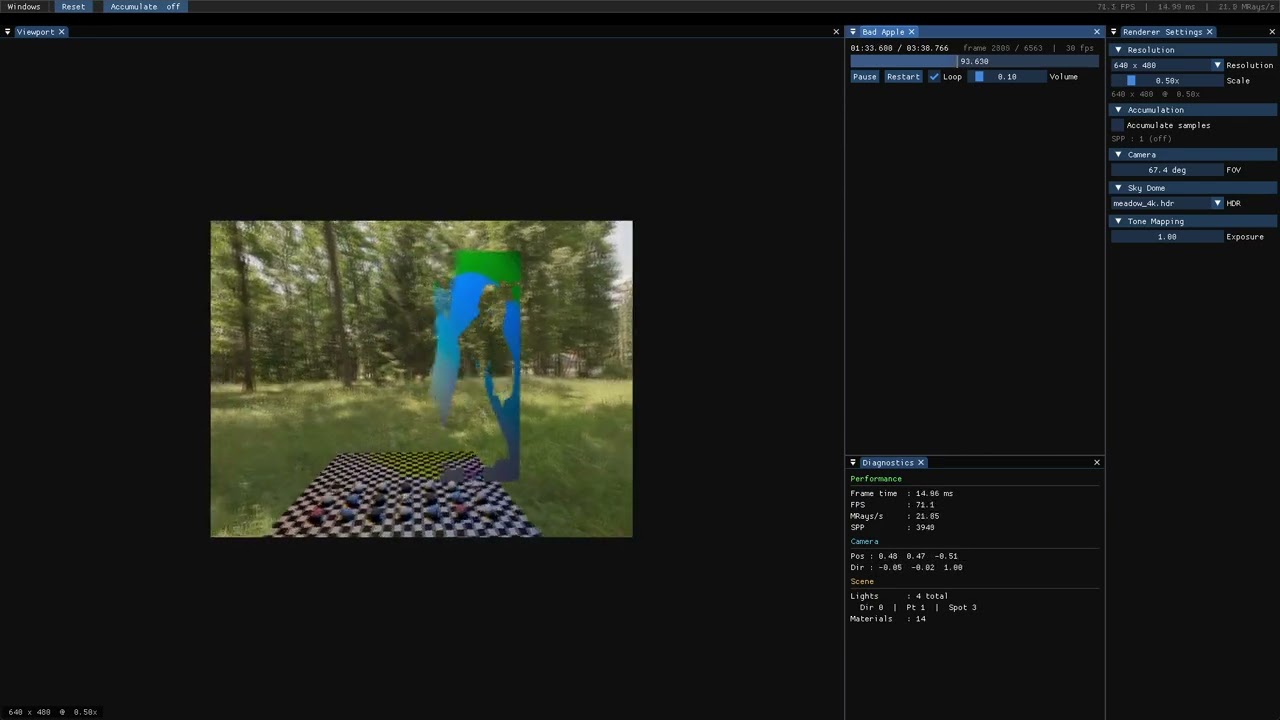1280x720 pixels.
Task: Click the 'MRays/s : 21.85' diagnostics line
Action: (895, 517)
